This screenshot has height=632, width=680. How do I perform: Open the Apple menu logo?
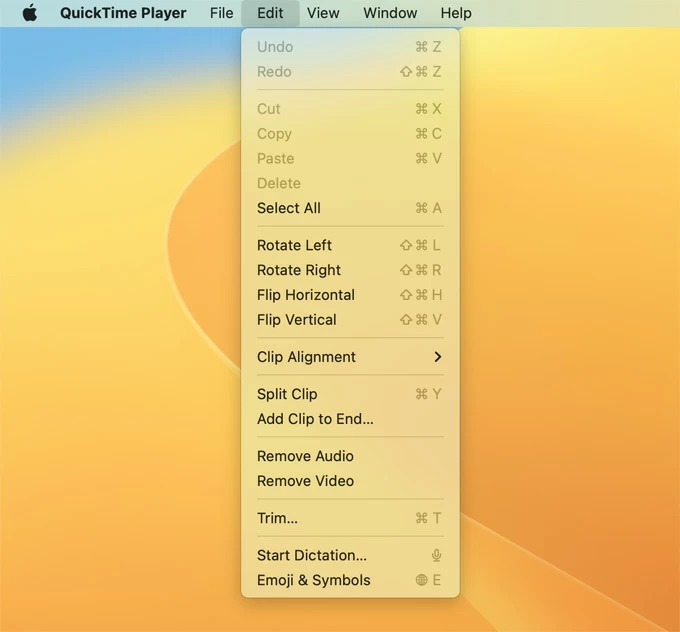[30, 13]
